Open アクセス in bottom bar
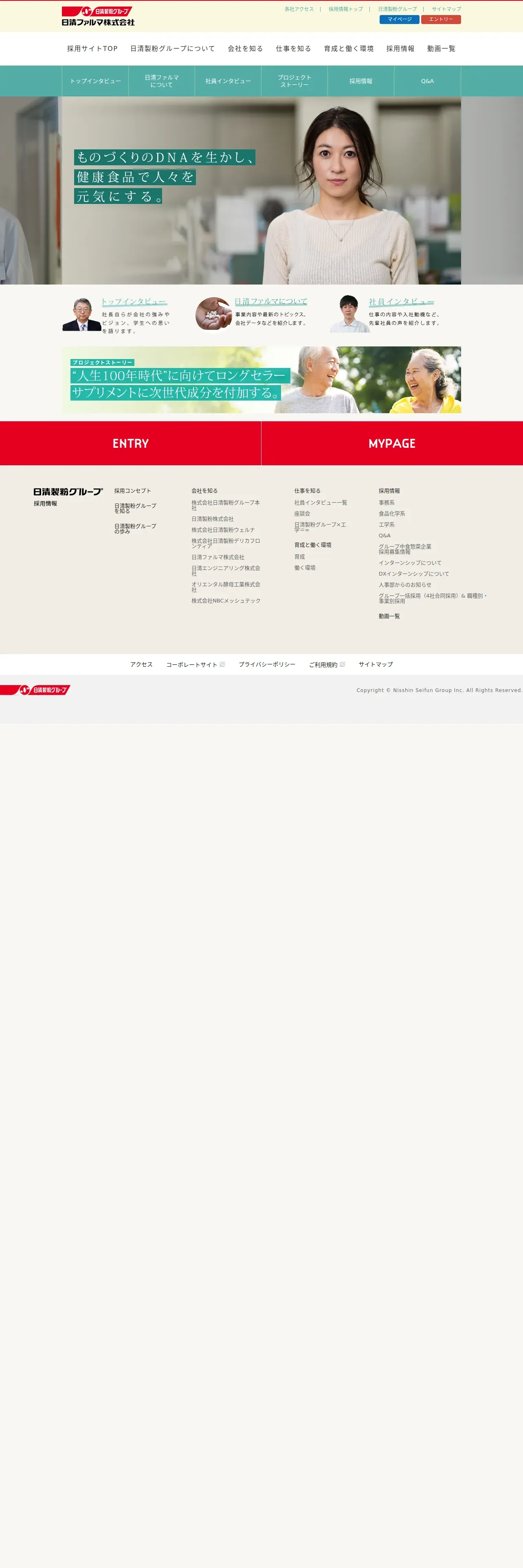This screenshot has height=1568, width=523. tap(141, 665)
